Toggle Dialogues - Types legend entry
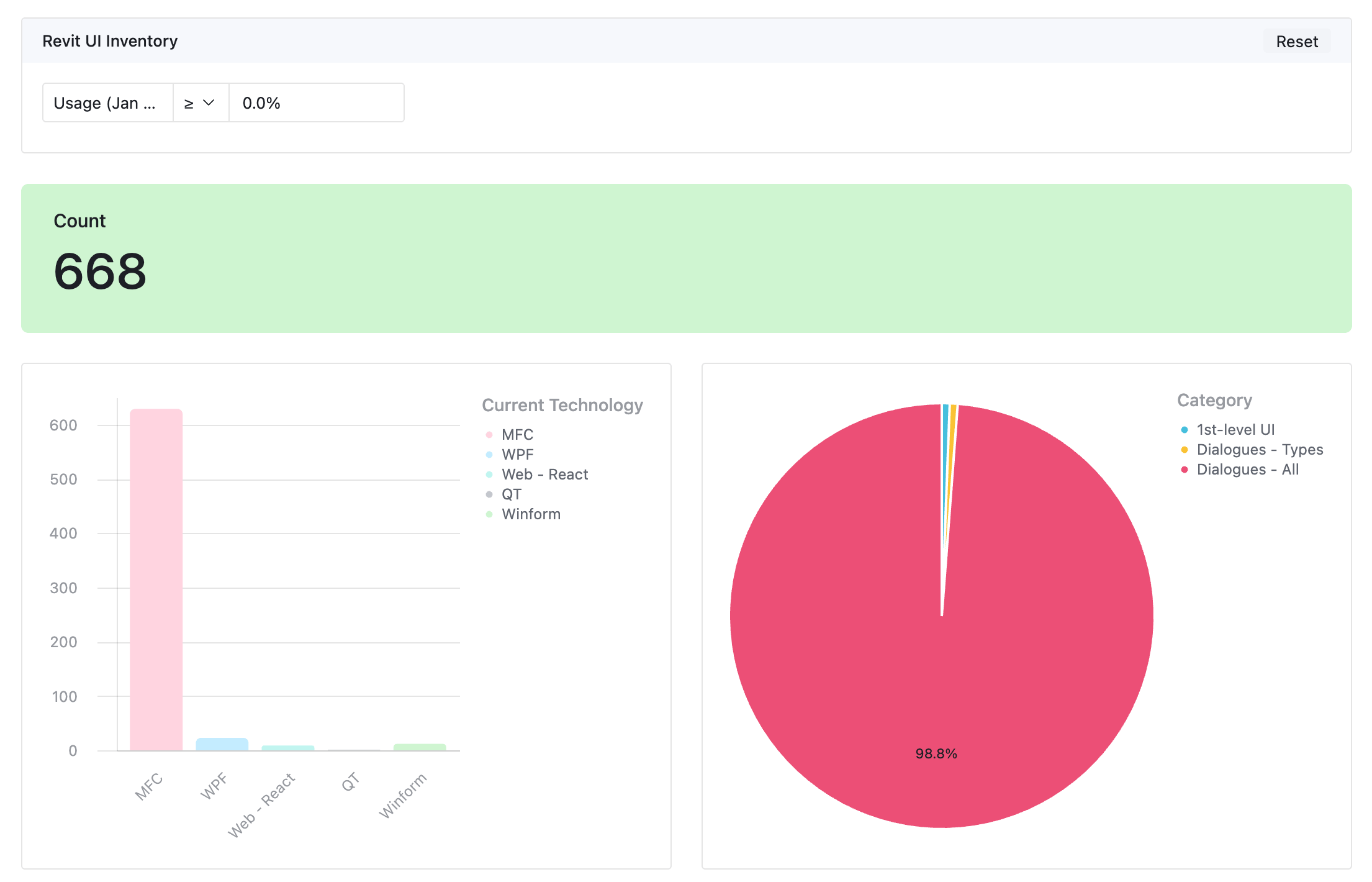1372x882 pixels. click(1252, 450)
